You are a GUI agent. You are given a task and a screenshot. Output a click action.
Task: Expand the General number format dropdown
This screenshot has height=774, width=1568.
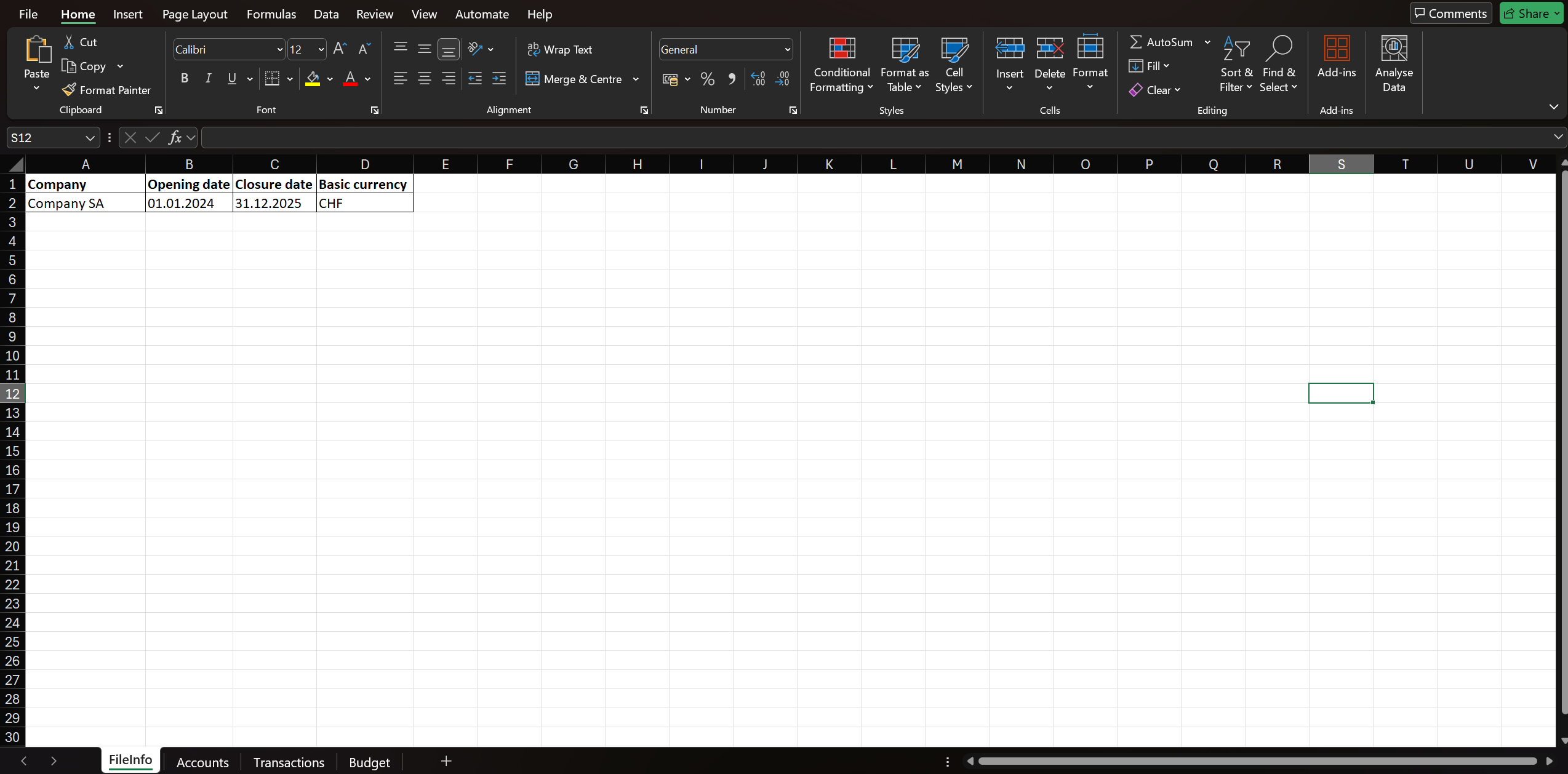tap(787, 49)
